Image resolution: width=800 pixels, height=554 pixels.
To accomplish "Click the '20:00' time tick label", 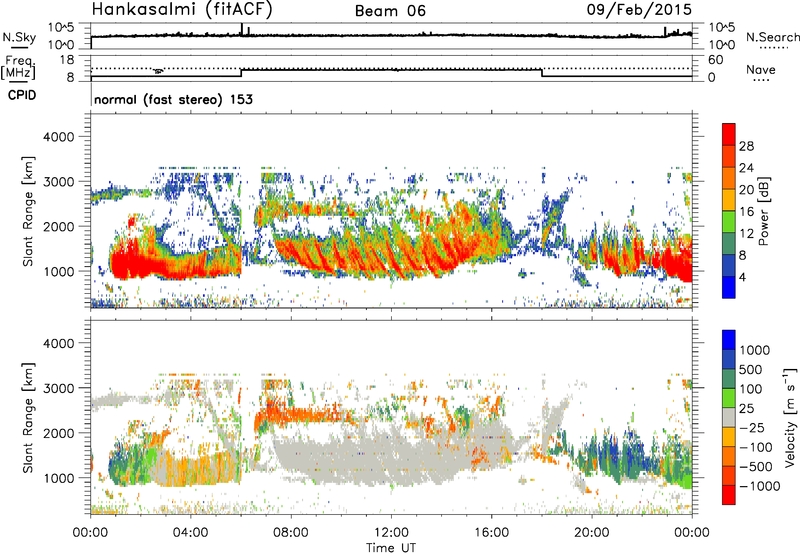I will [591, 533].
